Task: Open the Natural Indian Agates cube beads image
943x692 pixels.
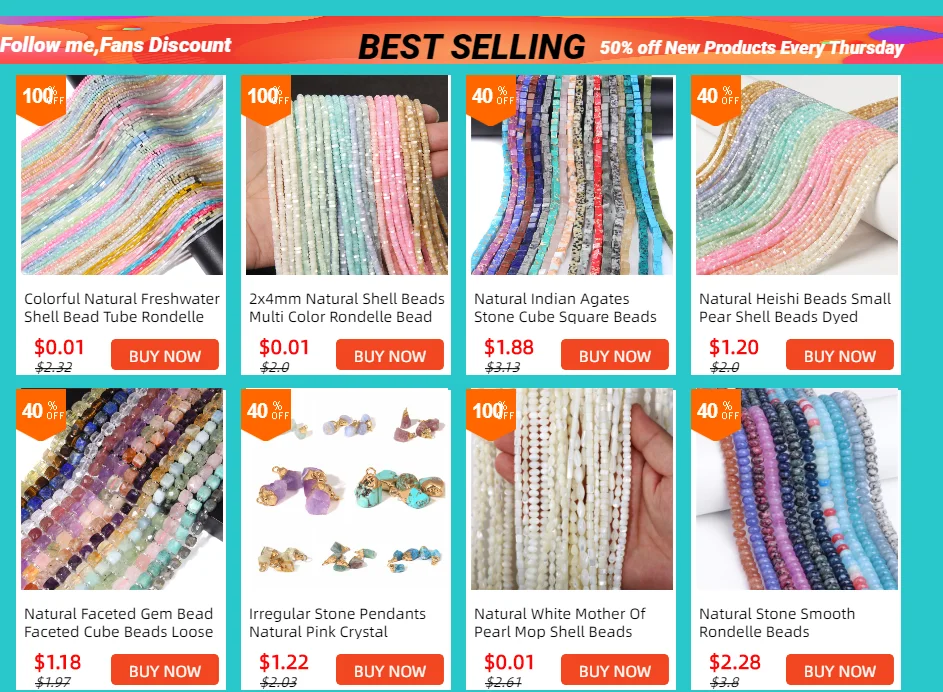Action: point(572,175)
